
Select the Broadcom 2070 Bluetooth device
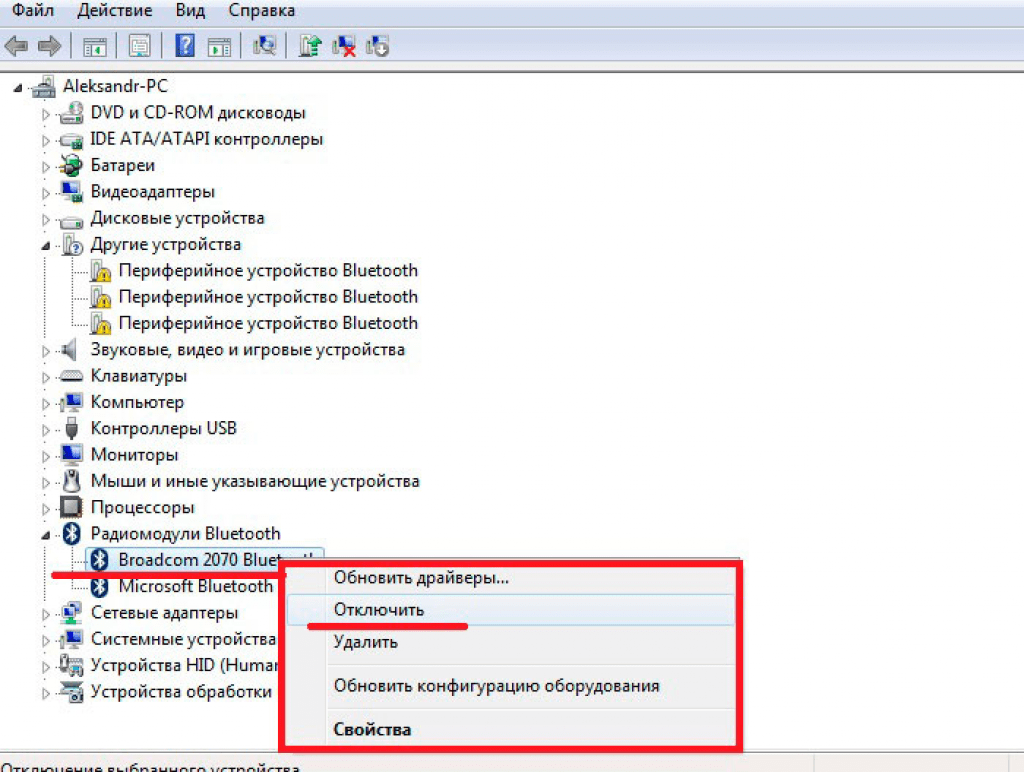tap(204, 560)
